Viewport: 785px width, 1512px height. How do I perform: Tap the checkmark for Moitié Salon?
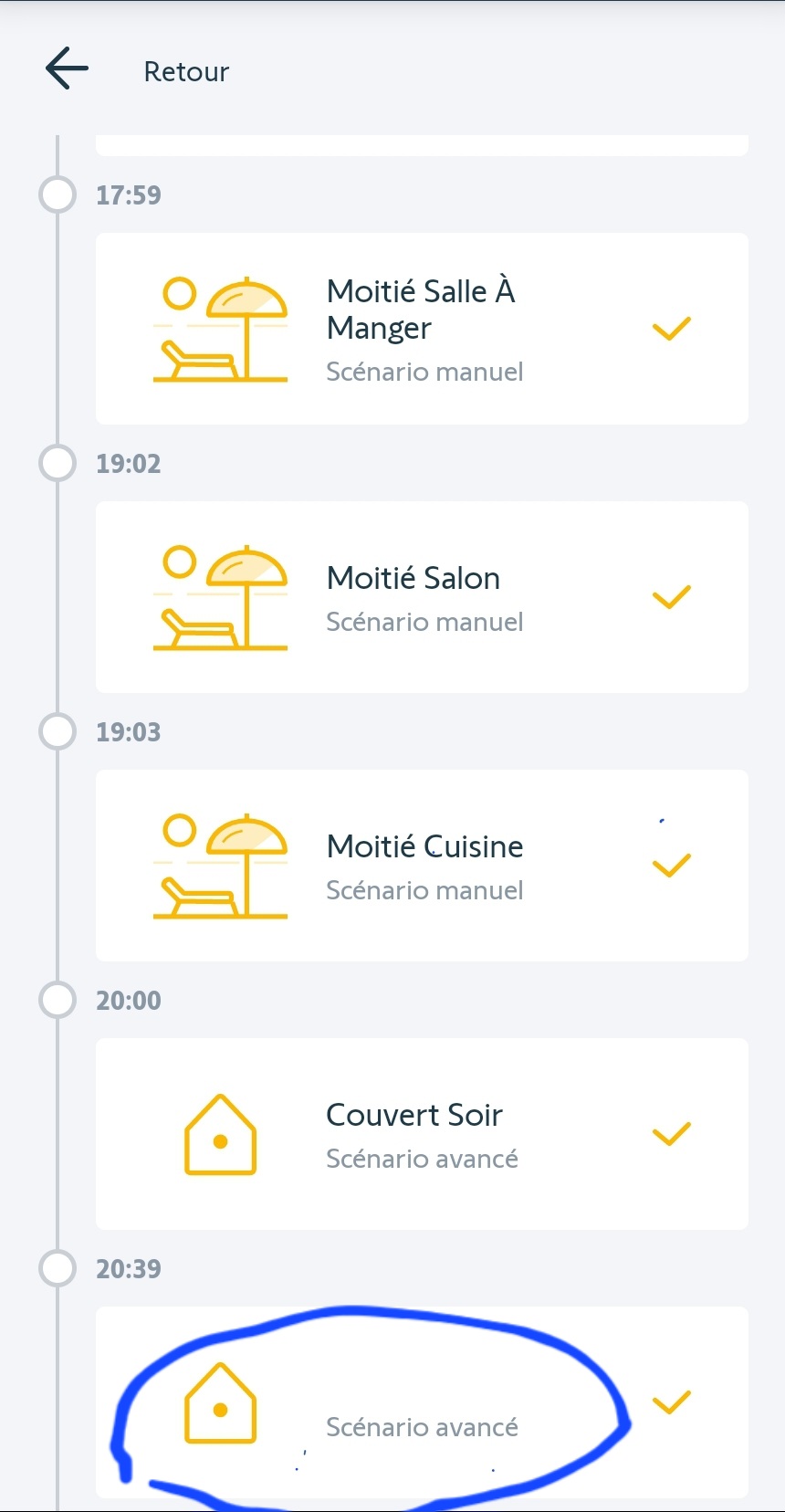point(672,597)
